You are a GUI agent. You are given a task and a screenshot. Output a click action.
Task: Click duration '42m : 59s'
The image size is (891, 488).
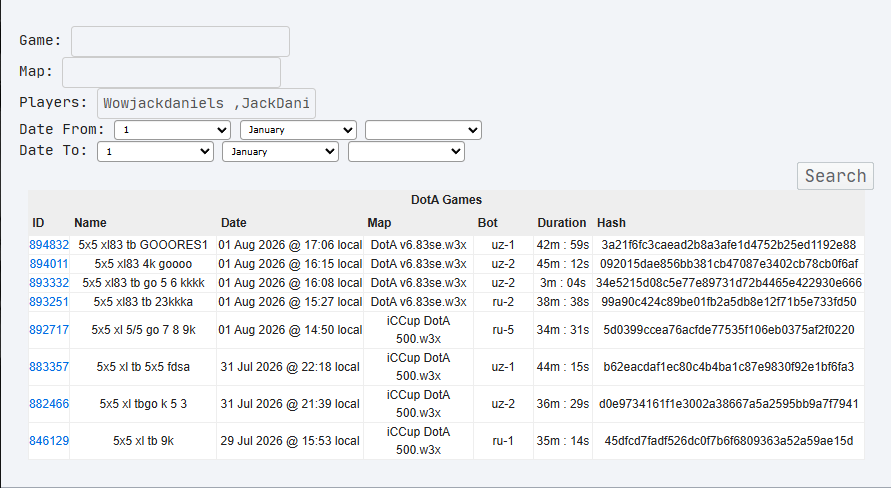click(563, 245)
